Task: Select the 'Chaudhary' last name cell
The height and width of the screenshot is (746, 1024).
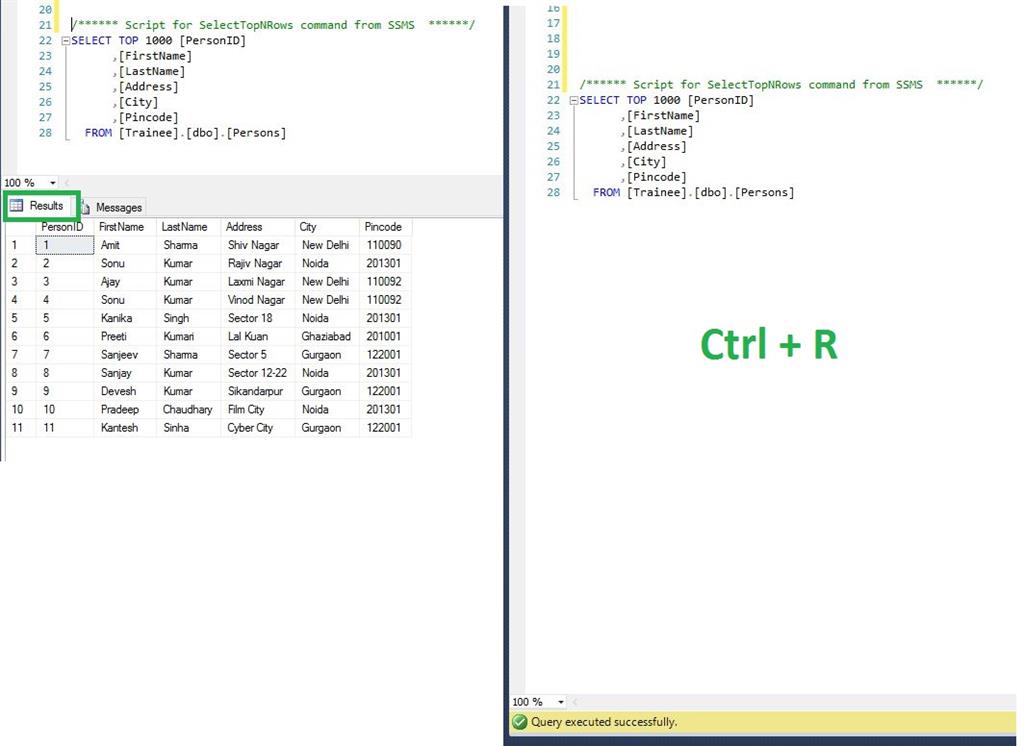Action: coord(189,410)
